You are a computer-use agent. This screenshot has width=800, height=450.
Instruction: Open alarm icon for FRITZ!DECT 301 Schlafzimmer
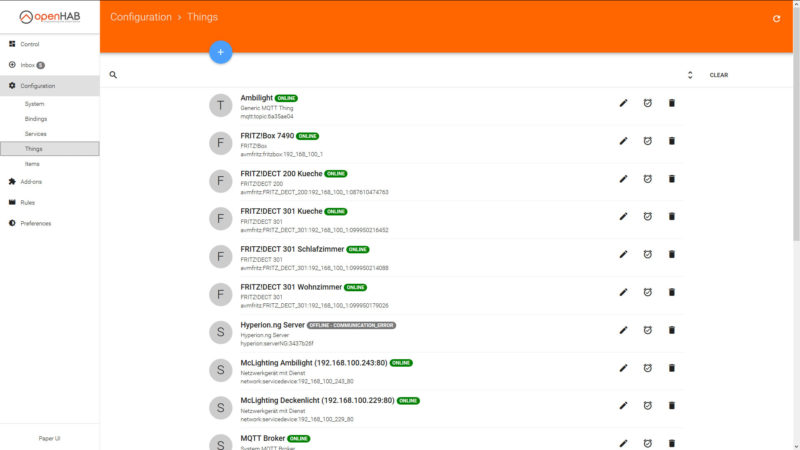click(647, 254)
